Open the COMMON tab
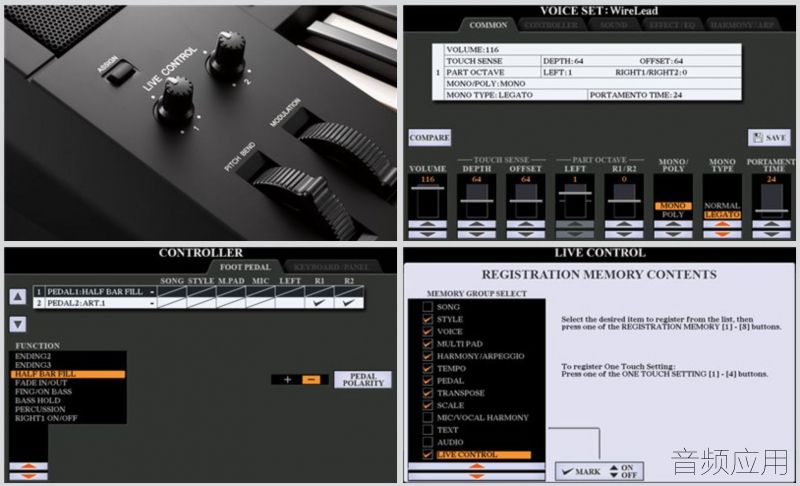Image resolution: width=800 pixels, height=486 pixels. pos(488,24)
